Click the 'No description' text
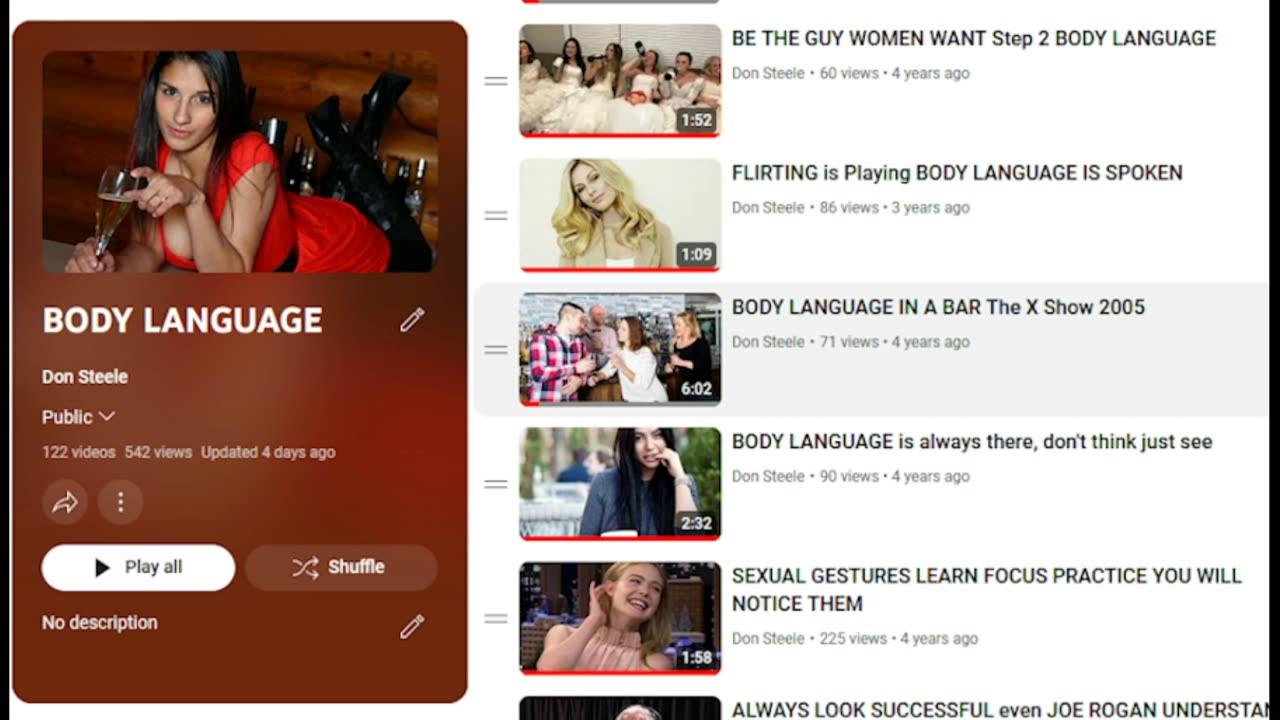 tap(100, 622)
